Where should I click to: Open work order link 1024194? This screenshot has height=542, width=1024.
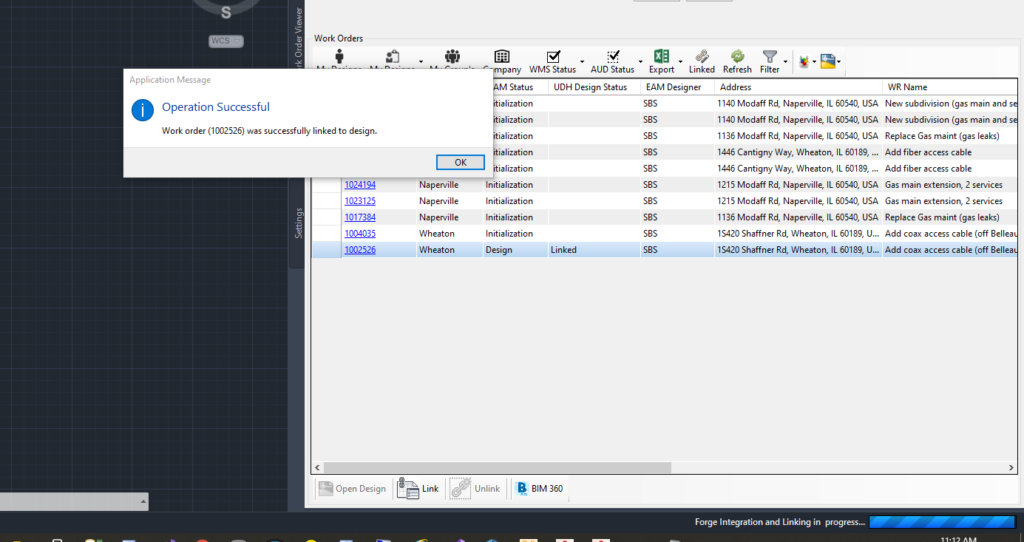360,185
